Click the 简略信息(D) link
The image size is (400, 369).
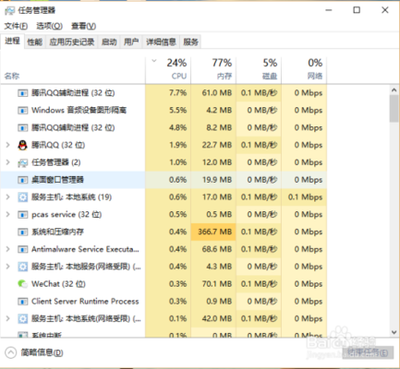[x=42, y=353]
